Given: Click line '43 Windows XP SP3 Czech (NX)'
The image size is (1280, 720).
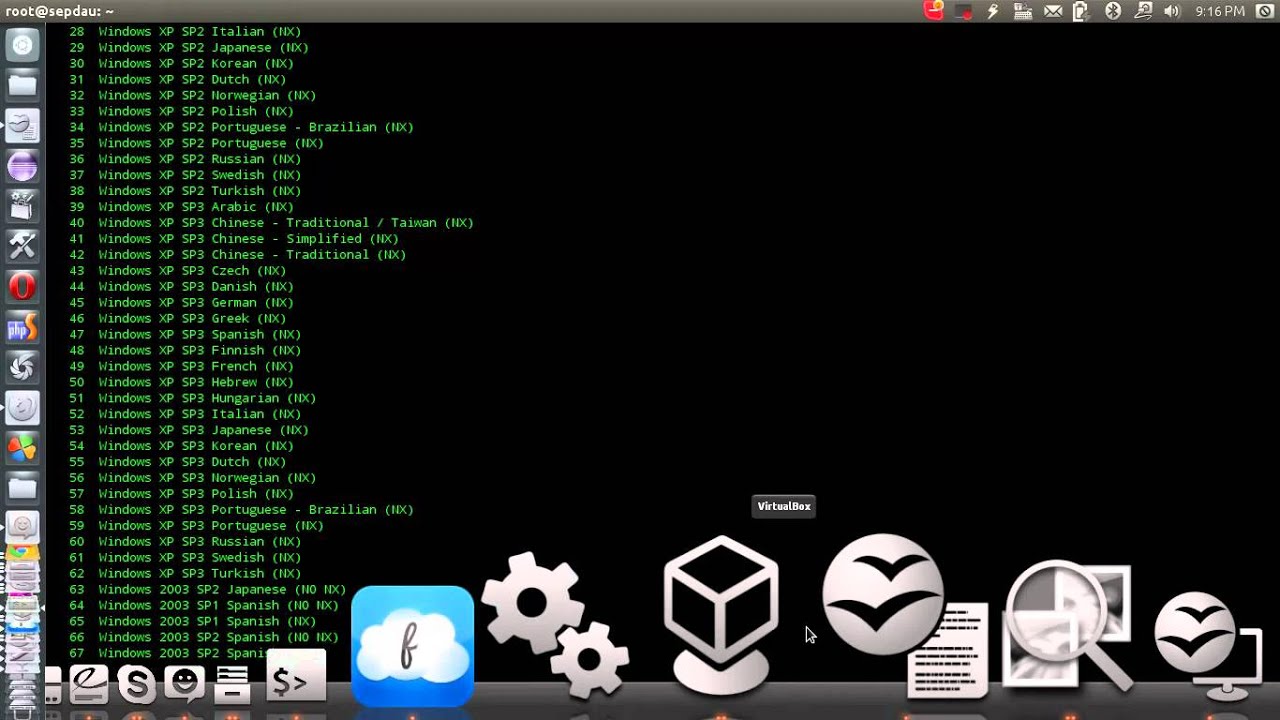Looking at the screenshot, I should click(178, 271).
